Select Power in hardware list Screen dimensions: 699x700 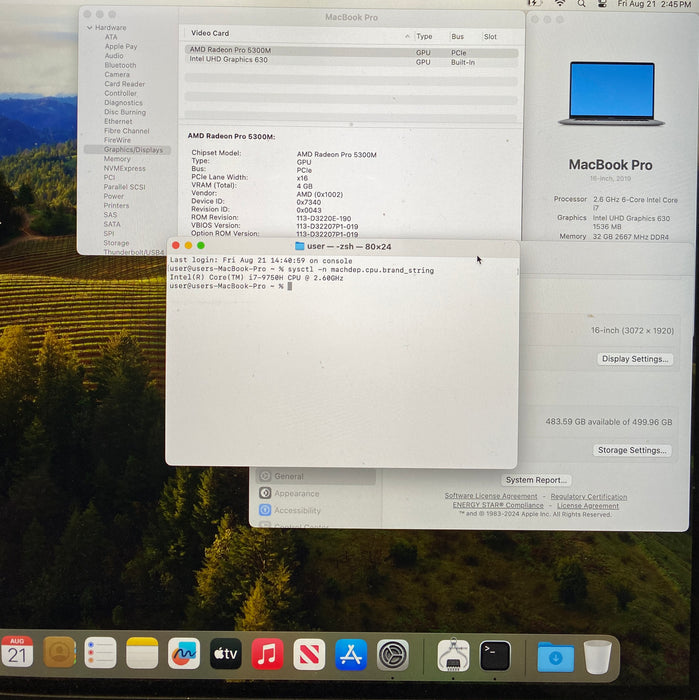[114, 196]
